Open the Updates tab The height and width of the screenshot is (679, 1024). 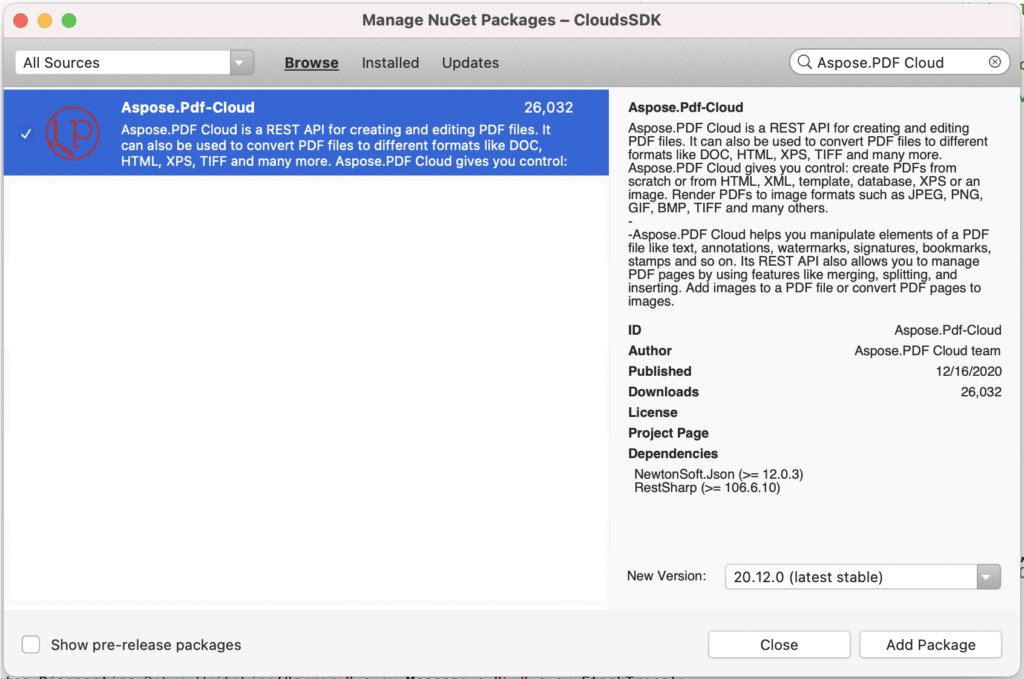pyautogui.click(x=470, y=62)
